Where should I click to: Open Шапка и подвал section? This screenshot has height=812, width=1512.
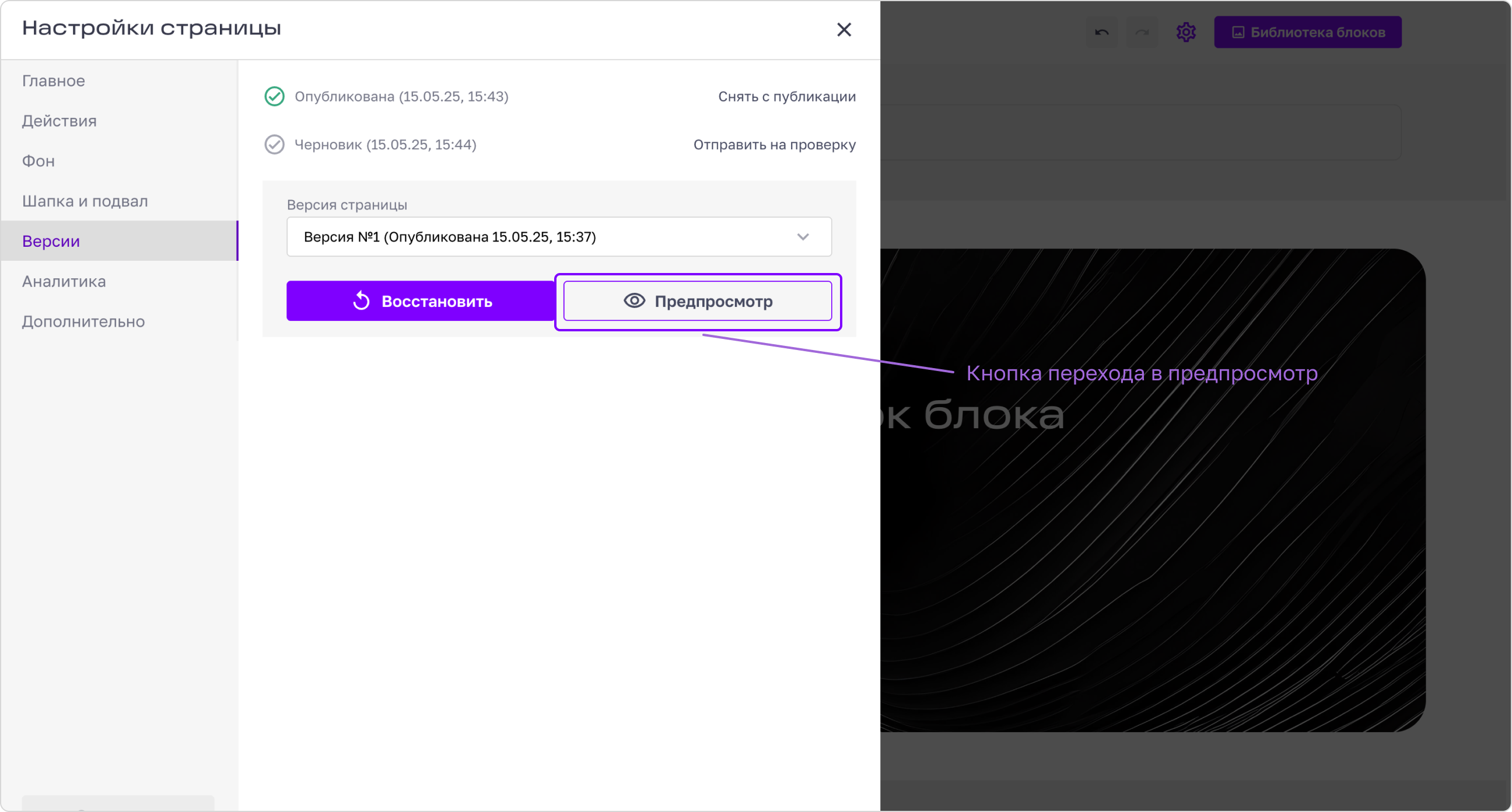[119, 201]
